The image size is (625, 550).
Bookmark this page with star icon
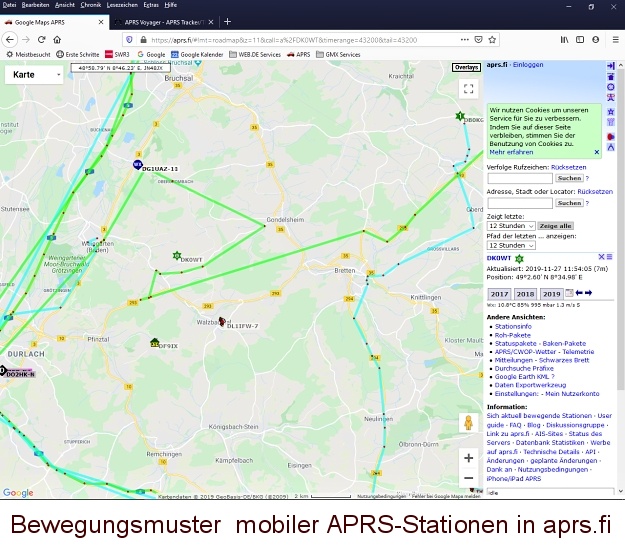492,39
